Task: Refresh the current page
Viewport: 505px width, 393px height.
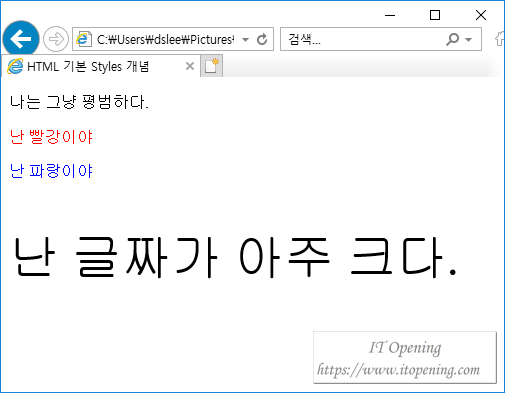Action: click(262, 39)
